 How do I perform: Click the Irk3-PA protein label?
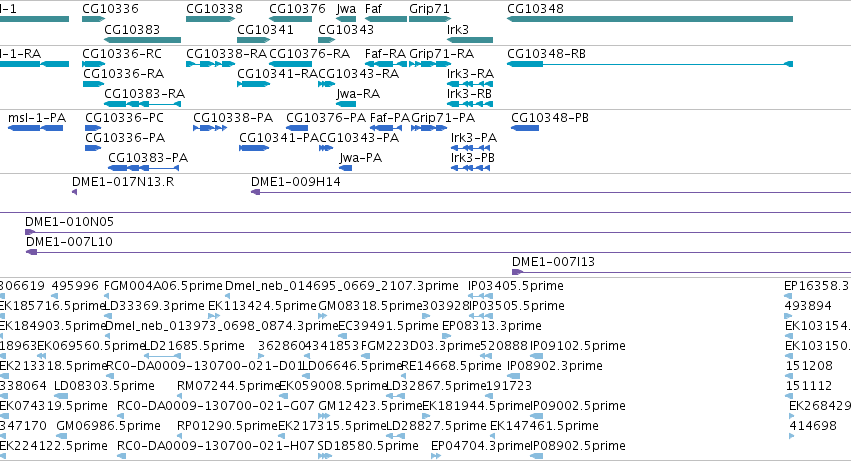[474, 138]
